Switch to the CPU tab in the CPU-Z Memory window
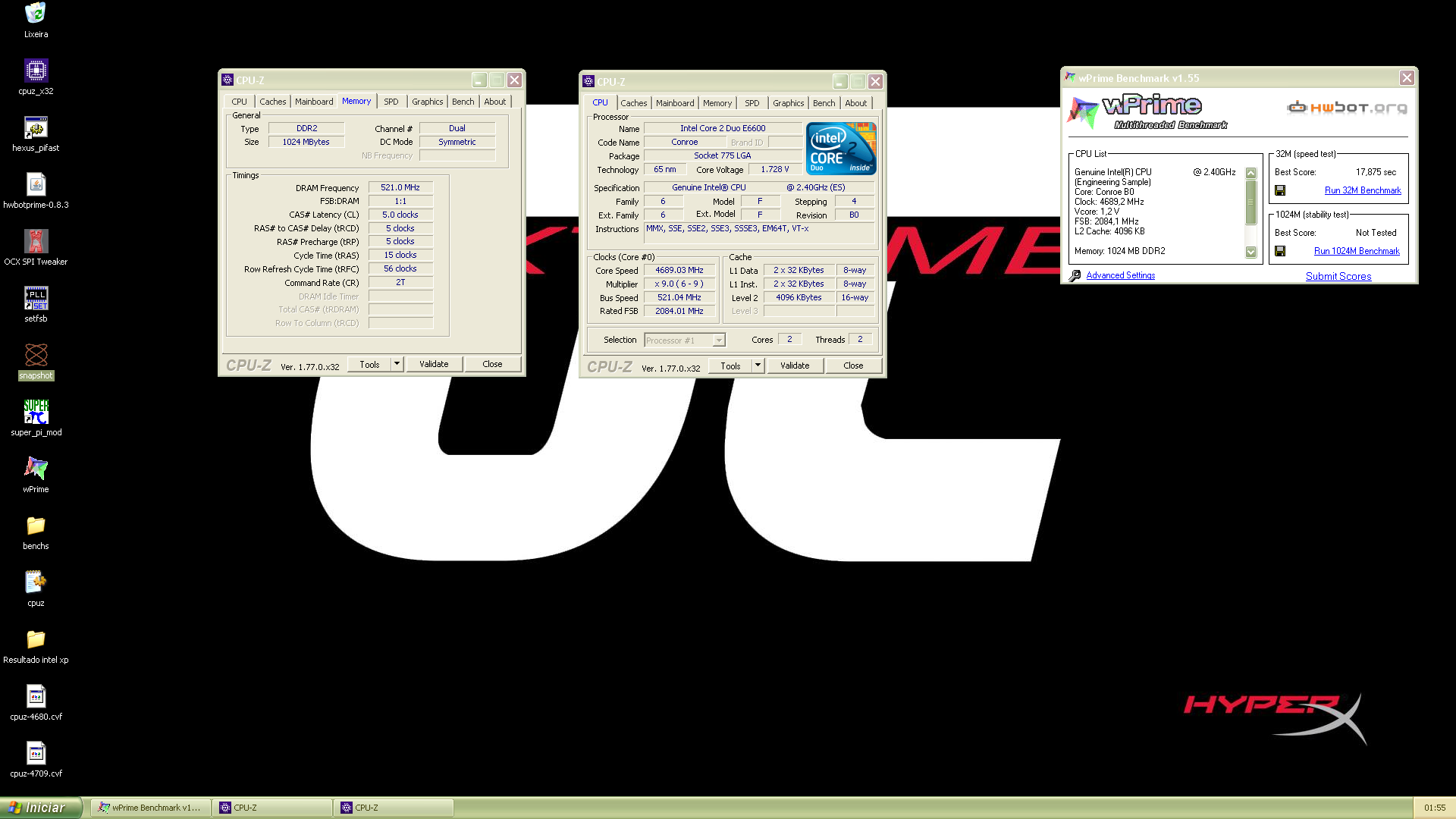Image resolution: width=1456 pixels, height=819 pixels. [x=239, y=102]
